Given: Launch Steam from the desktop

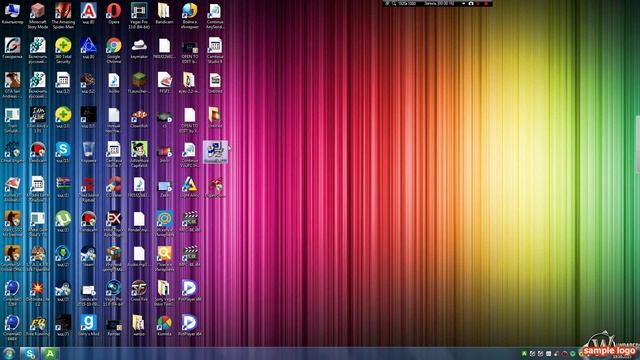Looking at the screenshot, I should pyautogui.click(x=88, y=256).
